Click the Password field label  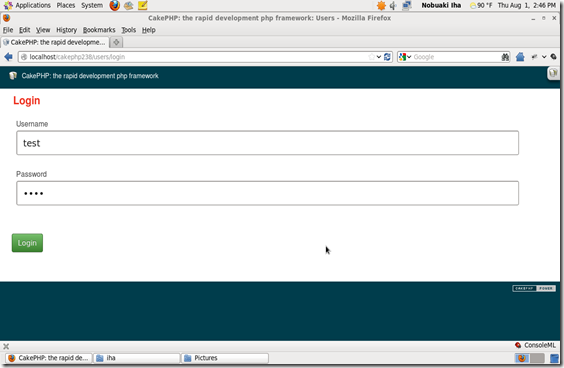(x=31, y=174)
